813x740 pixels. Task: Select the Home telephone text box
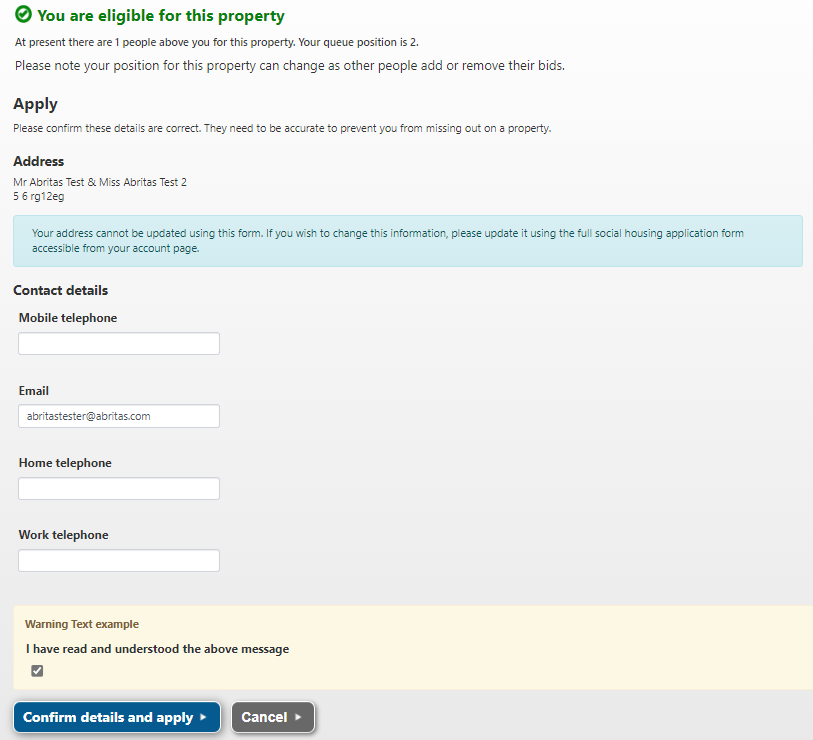(119, 489)
